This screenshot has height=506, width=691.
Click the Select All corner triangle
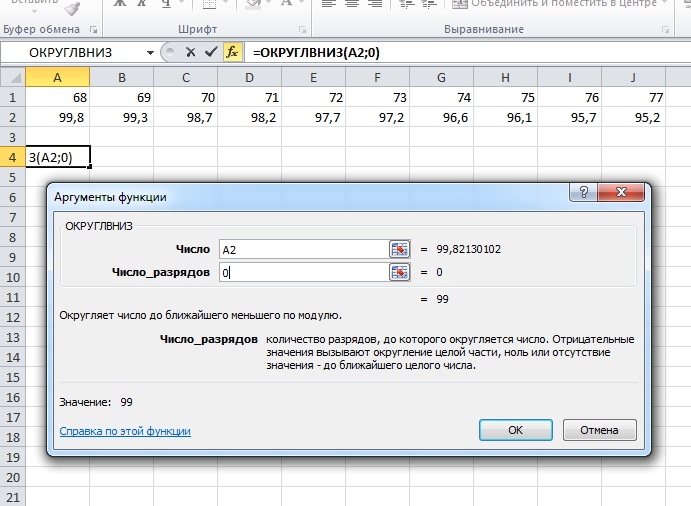click(x=13, y=78)
